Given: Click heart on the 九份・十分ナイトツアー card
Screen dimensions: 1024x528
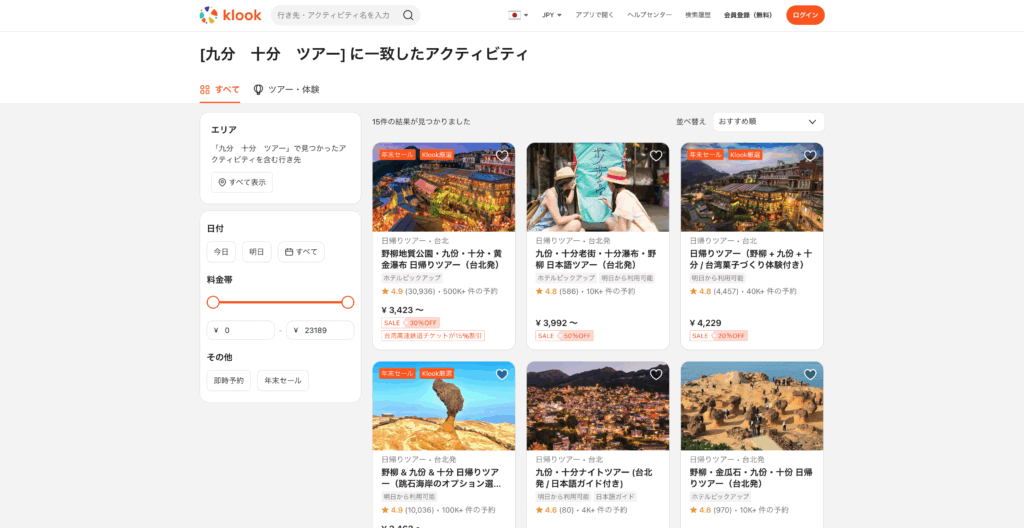Looking at the screenshot, I should click(x=656, y=374).
